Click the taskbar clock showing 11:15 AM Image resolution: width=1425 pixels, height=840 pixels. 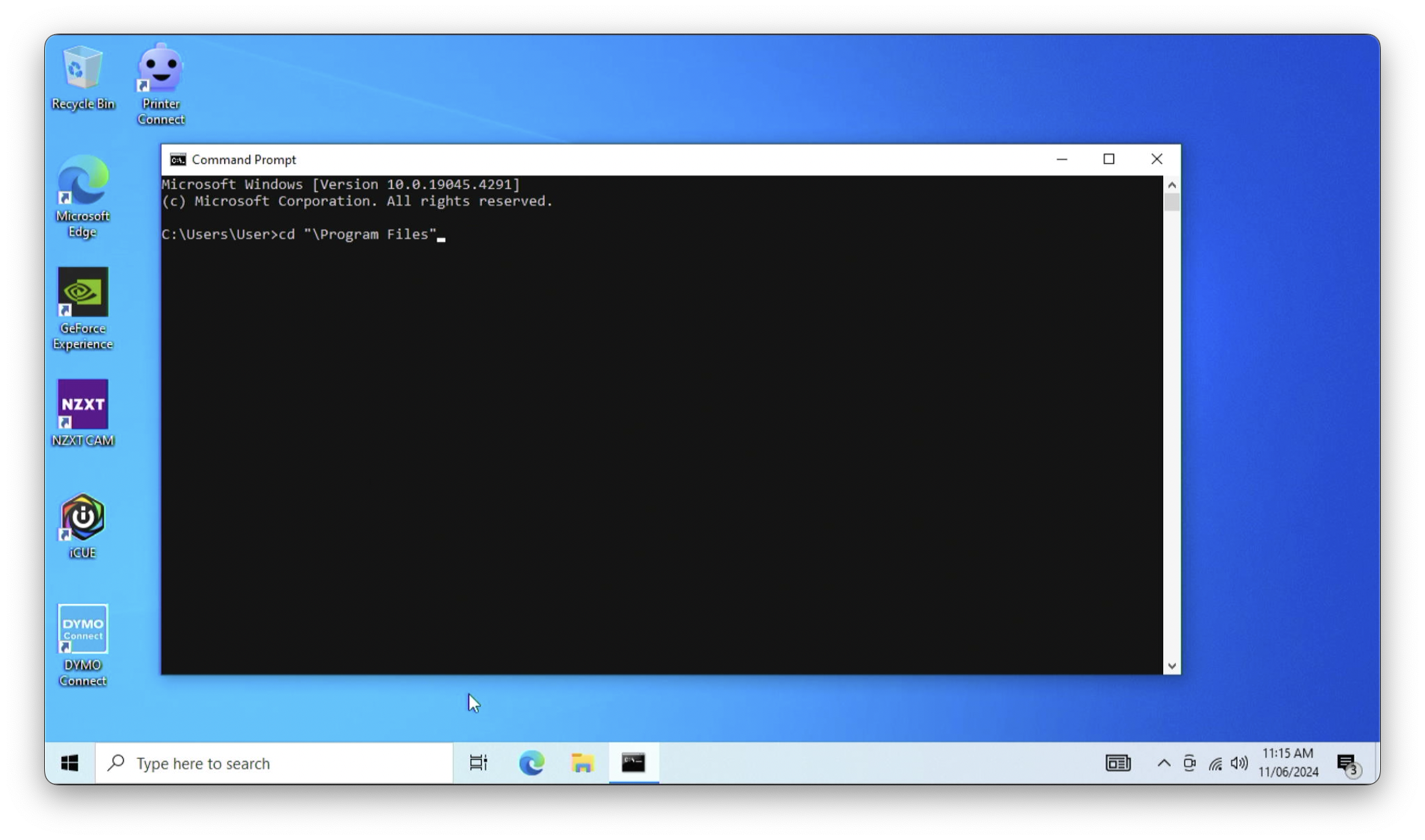[1288, 762]
